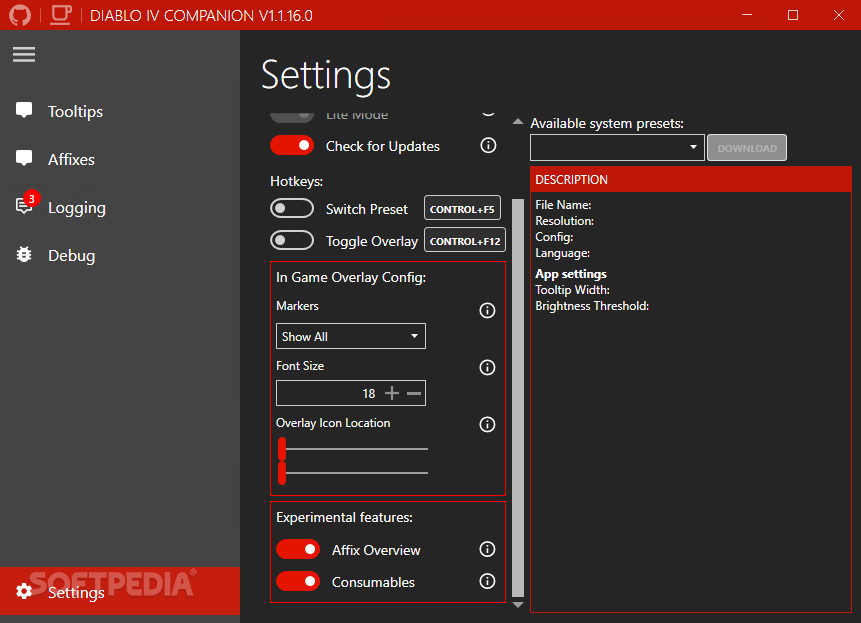Click the settings vertical scrollbar thumb
The width and height of the screenshot is (861, 623).
(518, 397)
